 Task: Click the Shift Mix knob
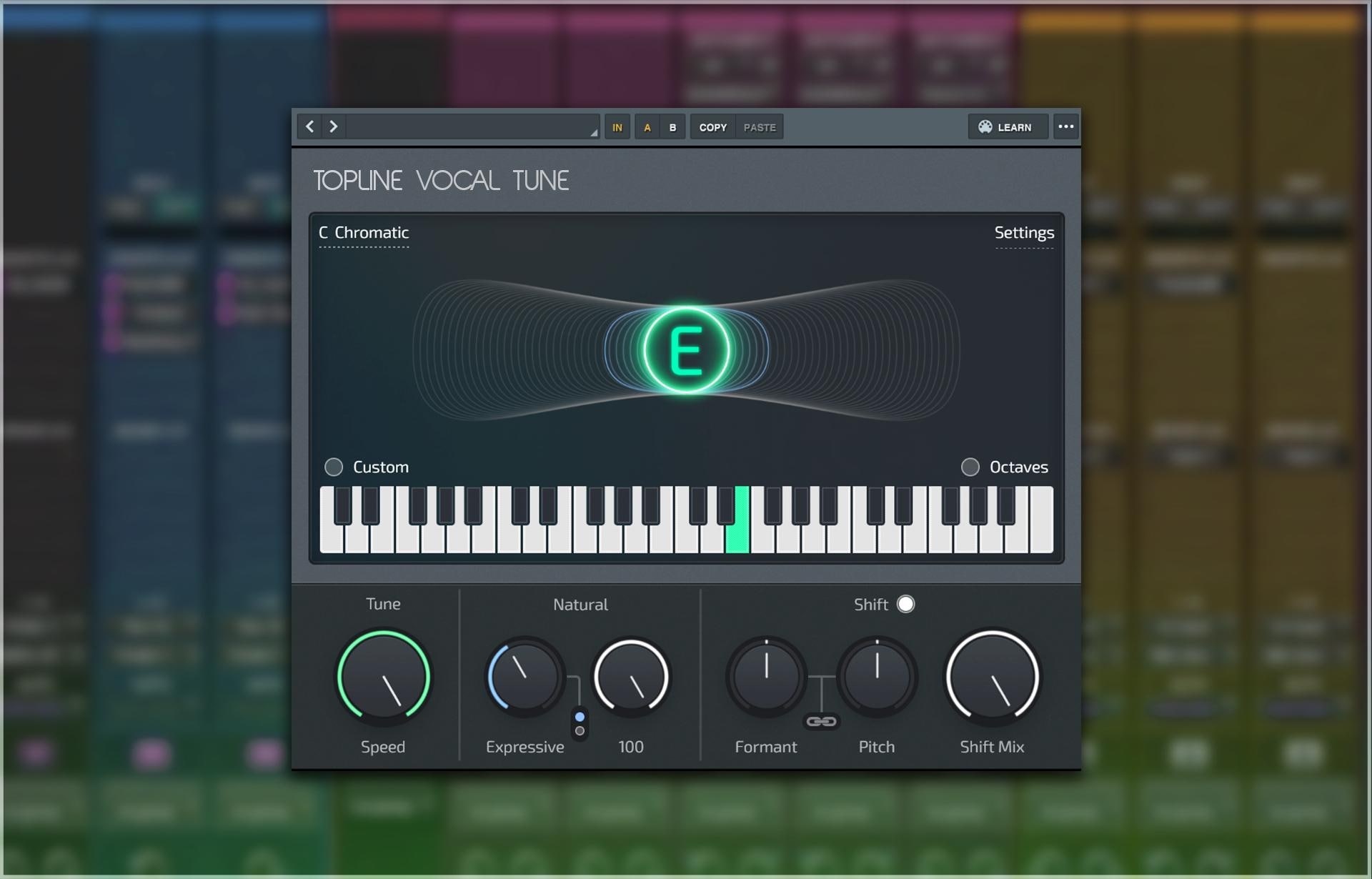coord(992,676)
